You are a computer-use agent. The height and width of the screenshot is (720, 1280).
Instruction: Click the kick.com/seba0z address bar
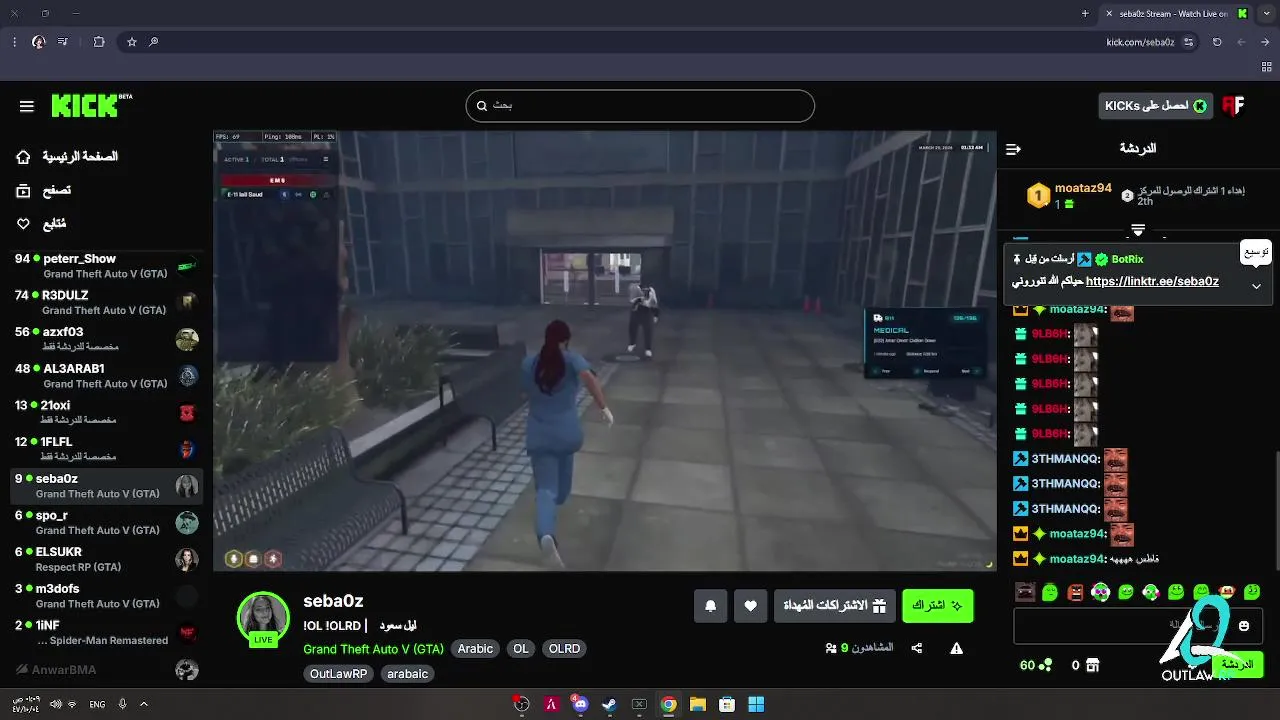(x=1139, y=42)
